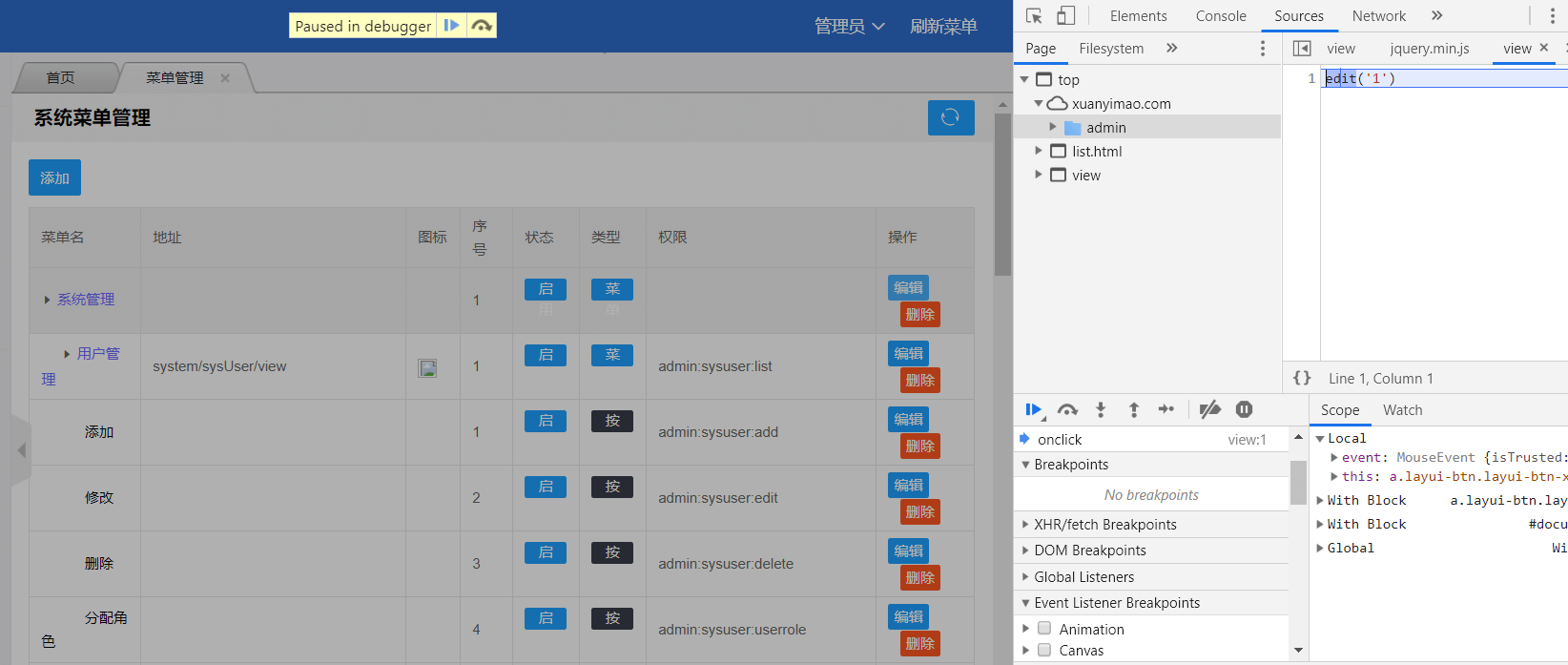Screen dimensions: 1568x665
Task: Enable the Canvas event listener checkbox
Action: [x=1044, y=650]
